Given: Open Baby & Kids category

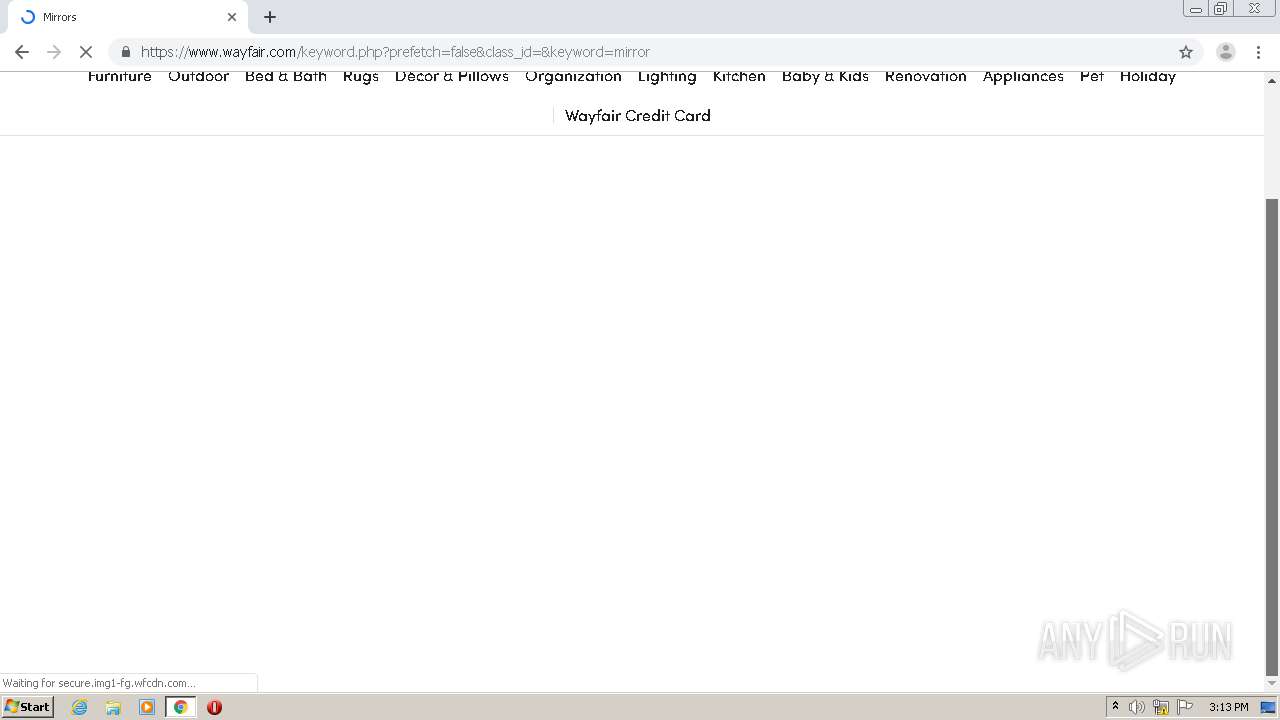Looking at the screenshot, I should (825, 77).
